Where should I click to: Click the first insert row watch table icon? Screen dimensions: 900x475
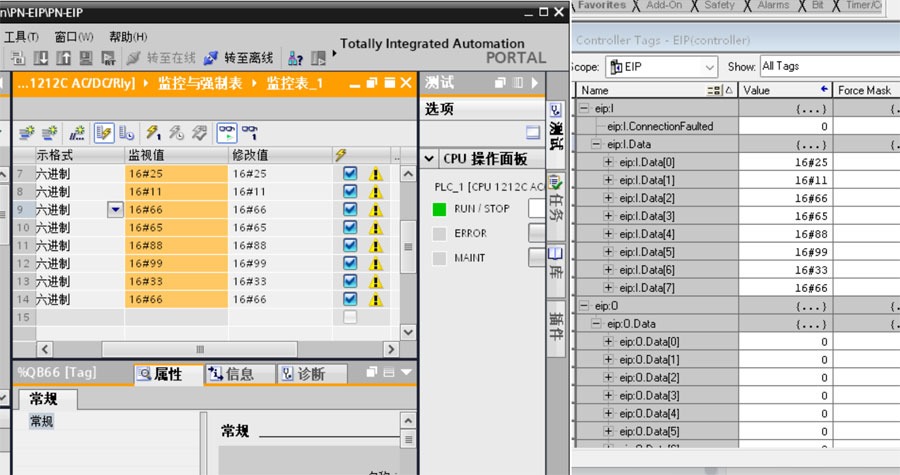(x=25, y=132)
